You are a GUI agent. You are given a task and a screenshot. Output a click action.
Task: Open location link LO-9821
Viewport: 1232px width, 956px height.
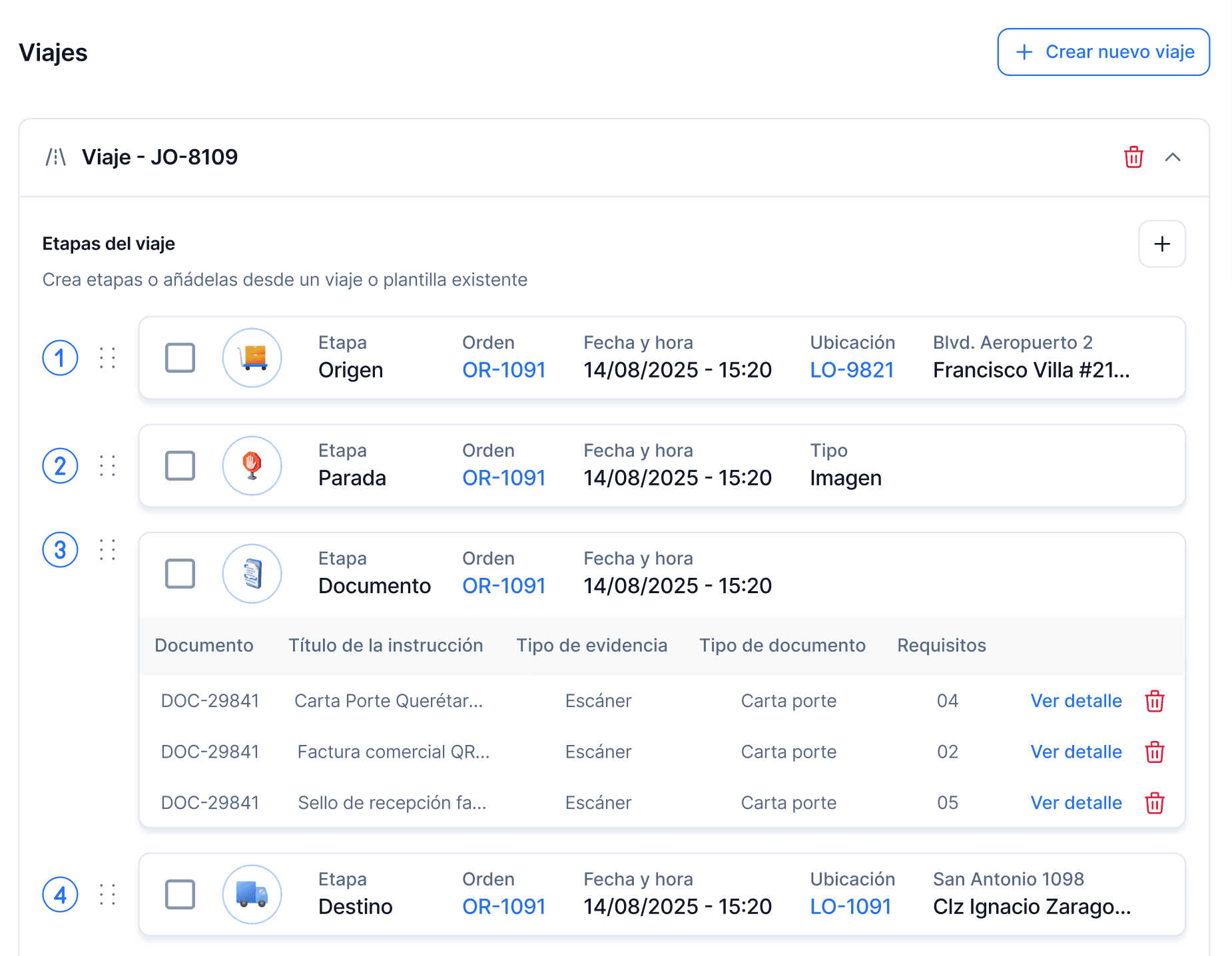(x=851, y=370)
